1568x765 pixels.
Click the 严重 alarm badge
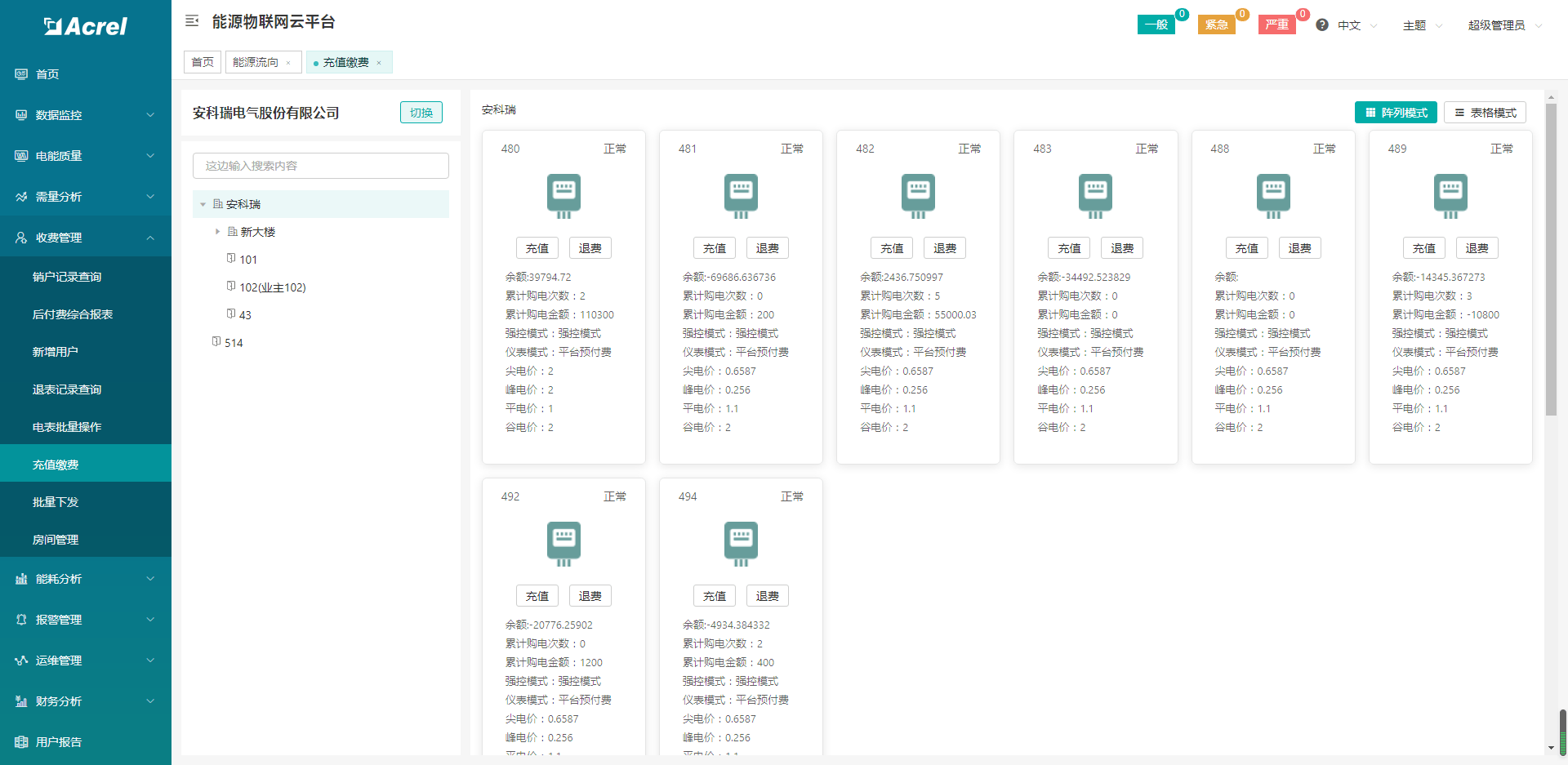click(1277, 24)
